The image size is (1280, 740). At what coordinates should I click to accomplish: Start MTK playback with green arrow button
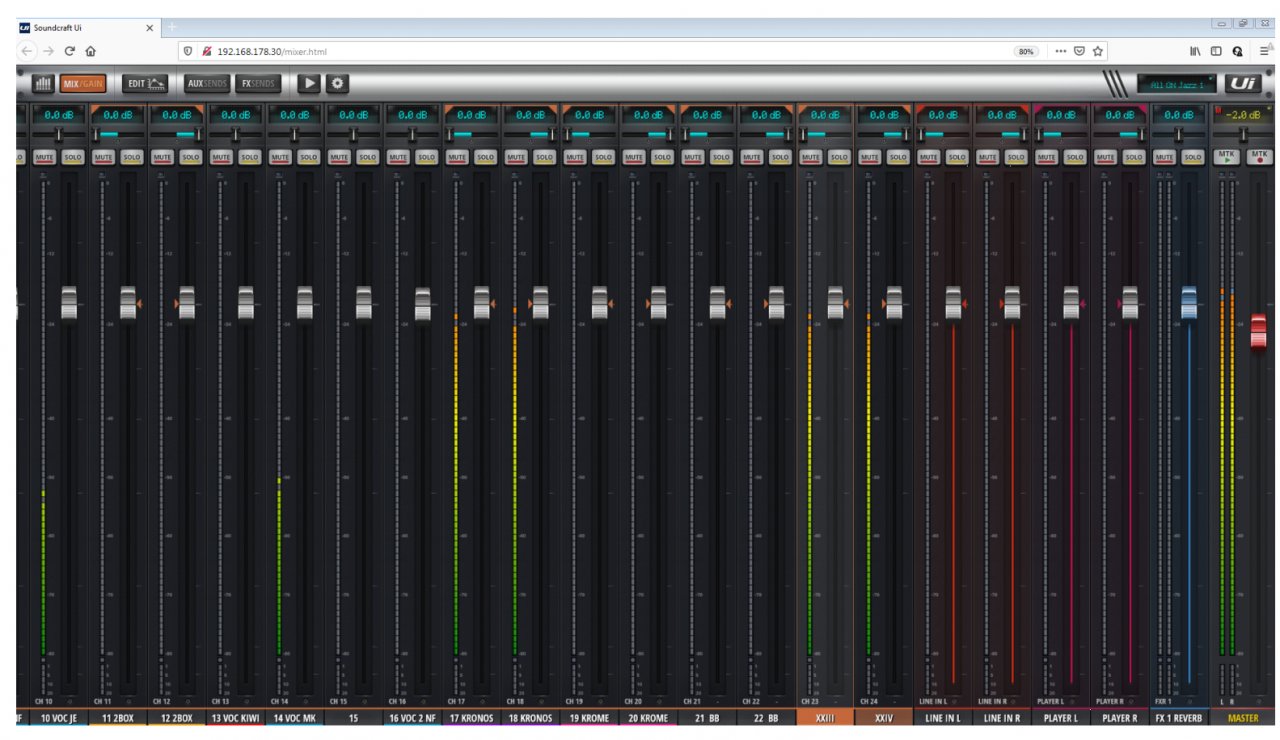[1226, 157]
